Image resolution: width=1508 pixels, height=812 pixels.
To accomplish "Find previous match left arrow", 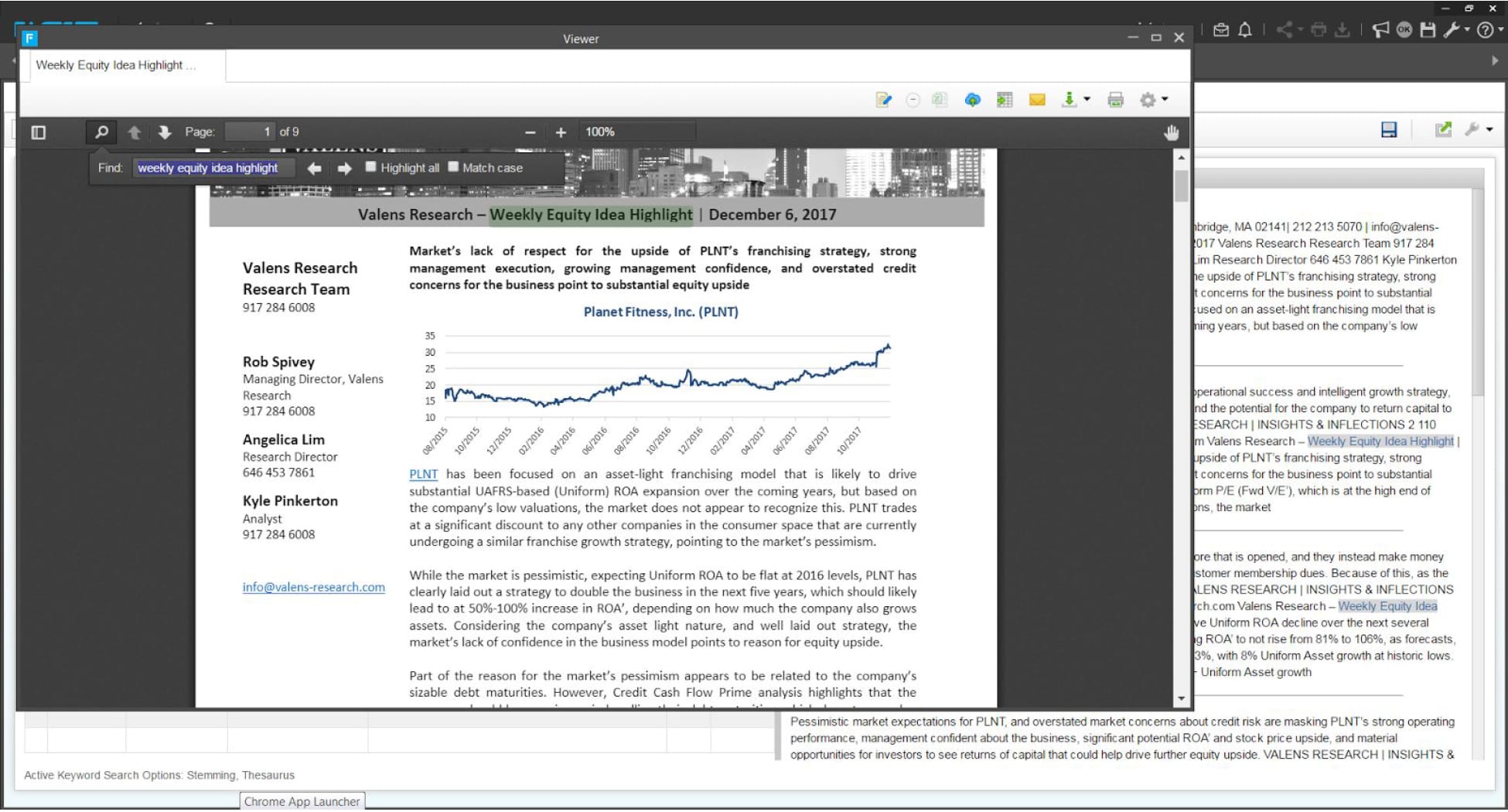I will 314,168.
